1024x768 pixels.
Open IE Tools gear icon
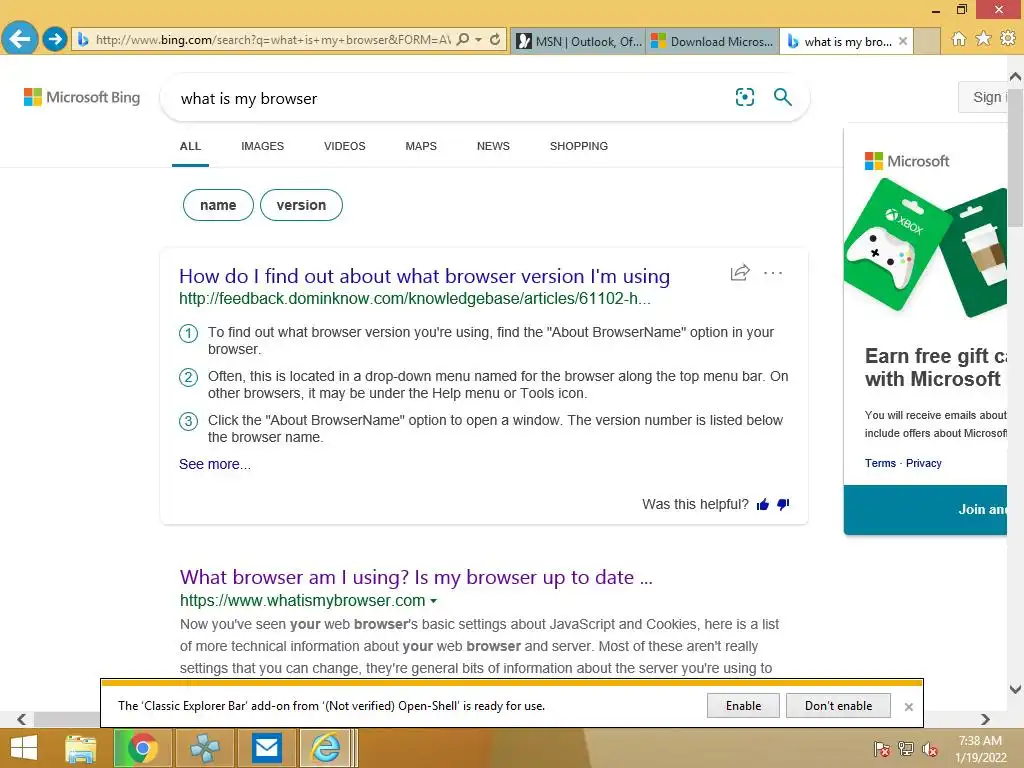[1008, 39]
